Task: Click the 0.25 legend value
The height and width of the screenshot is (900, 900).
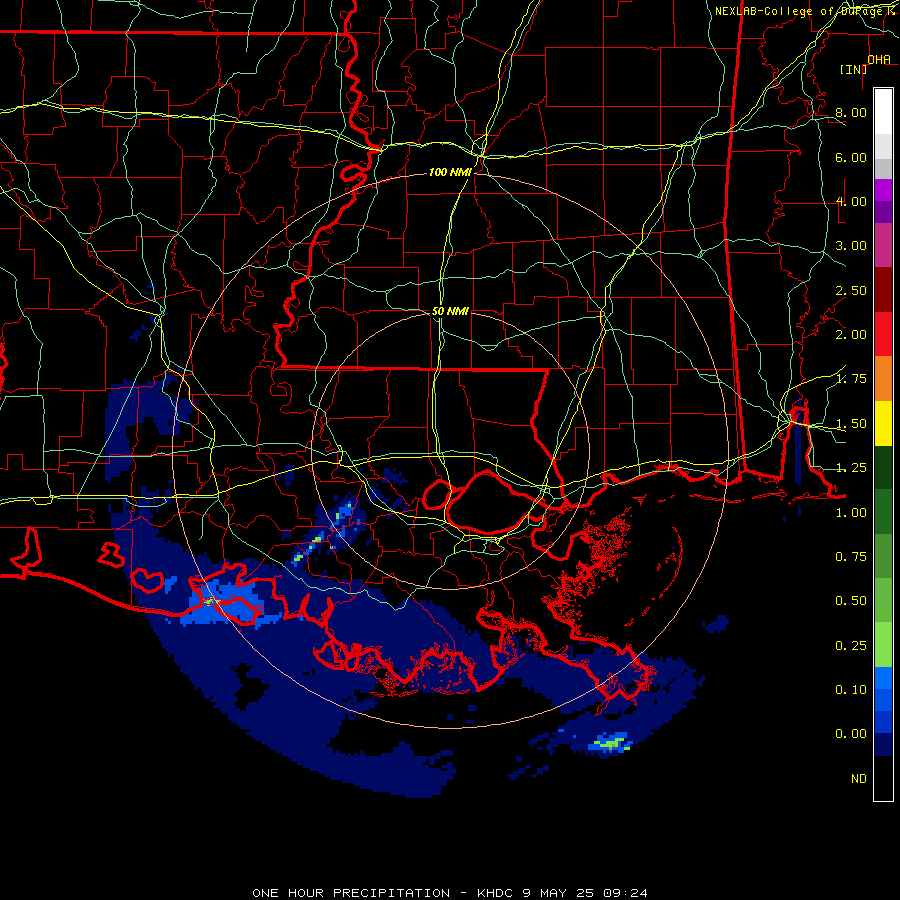Action: (x=850, y=646)
